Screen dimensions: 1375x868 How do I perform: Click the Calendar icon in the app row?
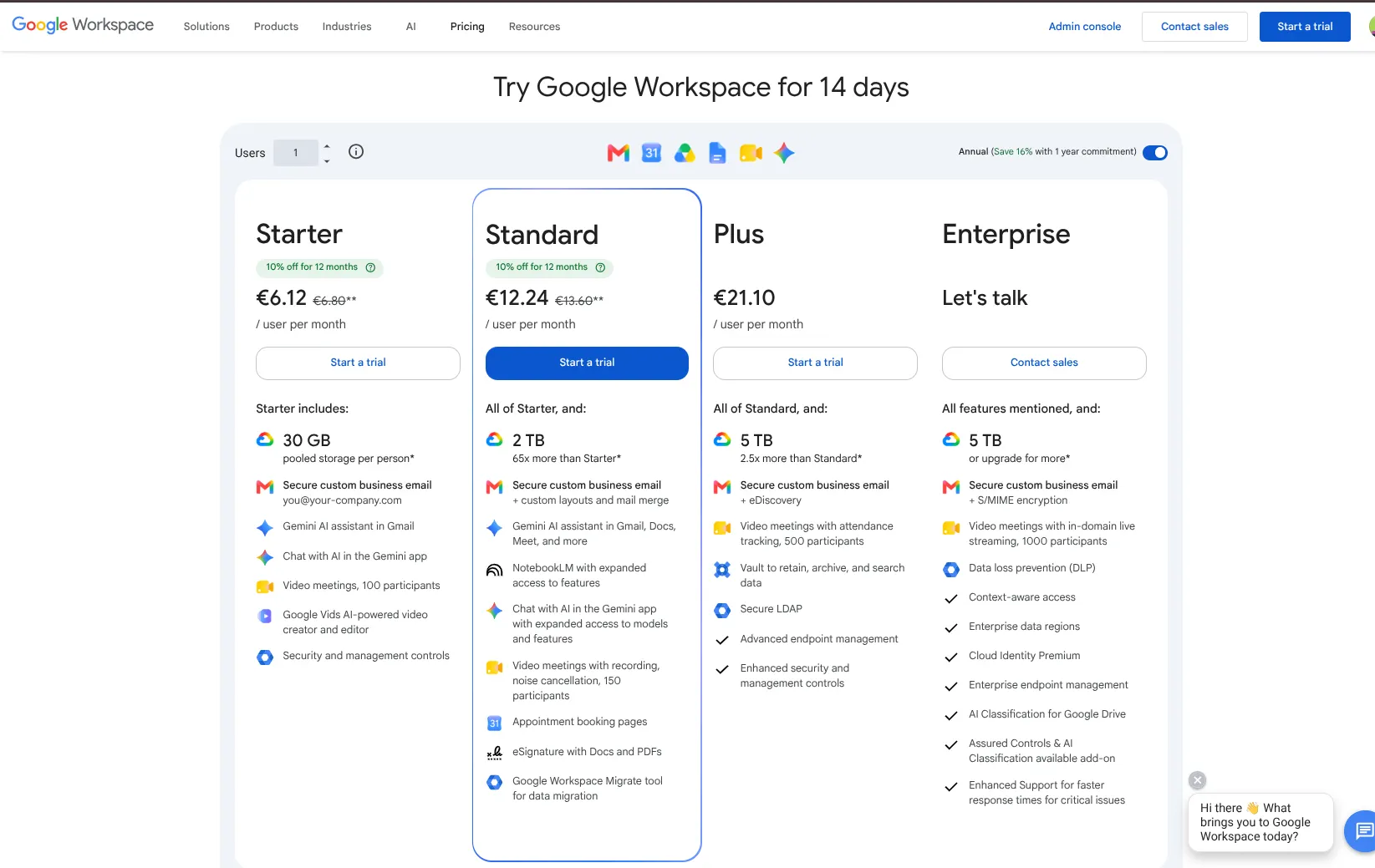[x=651, y=153]
